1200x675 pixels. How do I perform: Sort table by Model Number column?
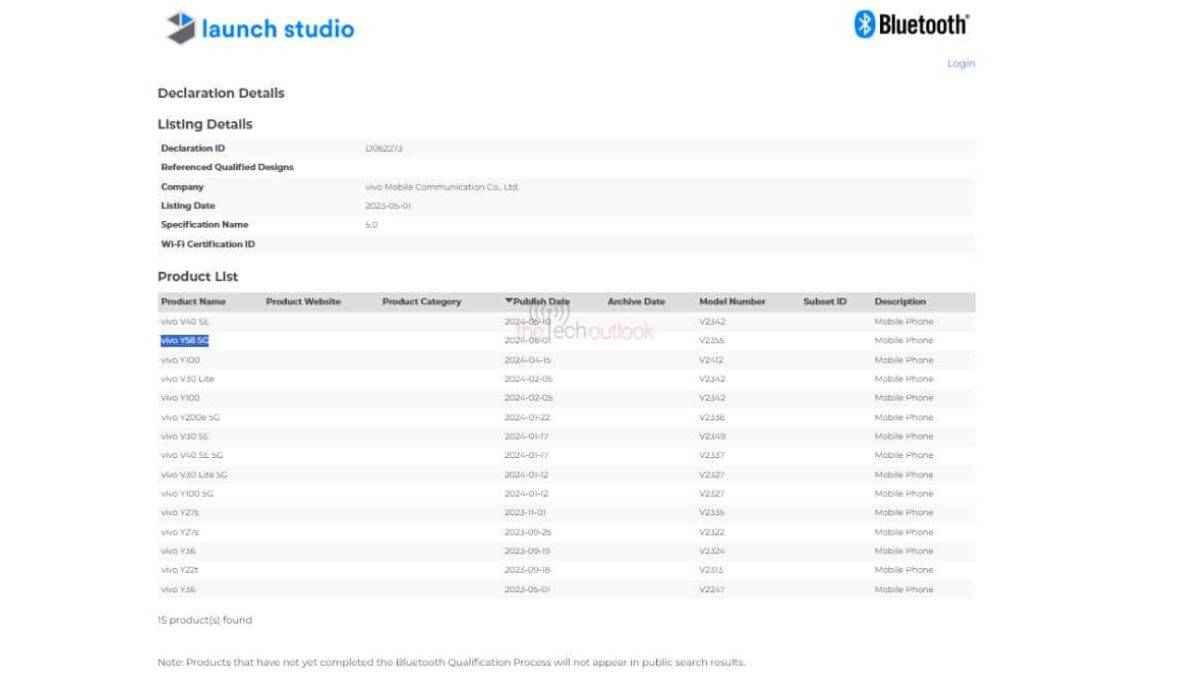point(732,301)
